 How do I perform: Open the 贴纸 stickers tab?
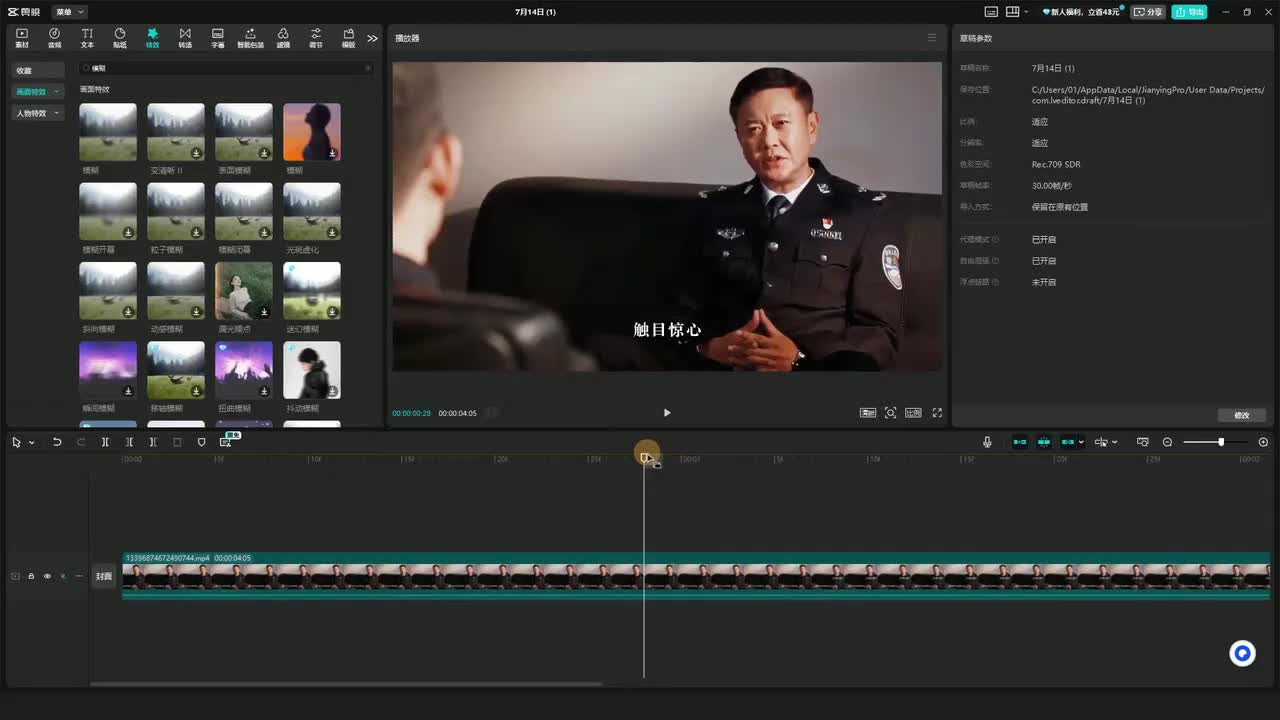(x=120, y=38)
